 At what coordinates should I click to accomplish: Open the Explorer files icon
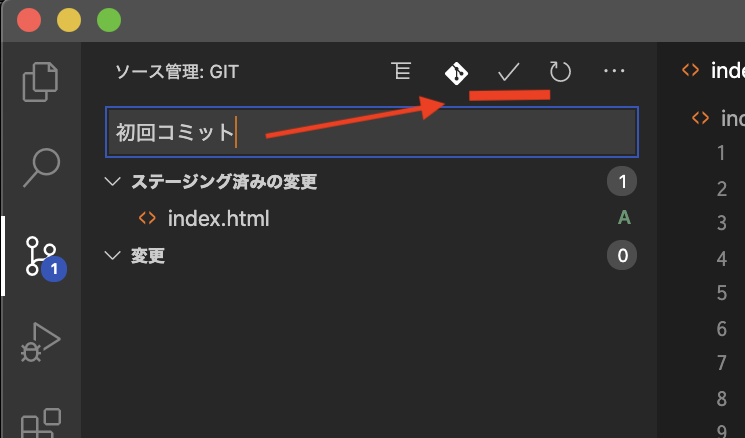pos(40,82)
